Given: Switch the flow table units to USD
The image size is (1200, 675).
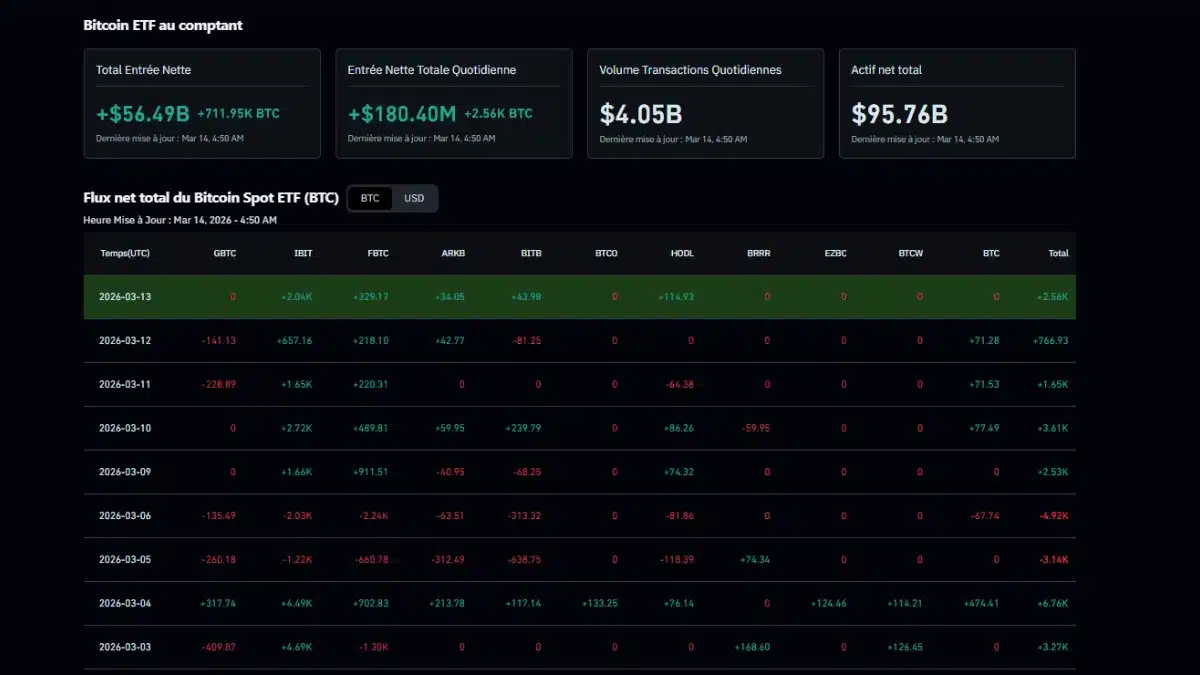Looking at the screenshot, I should [x=415, y=198].
